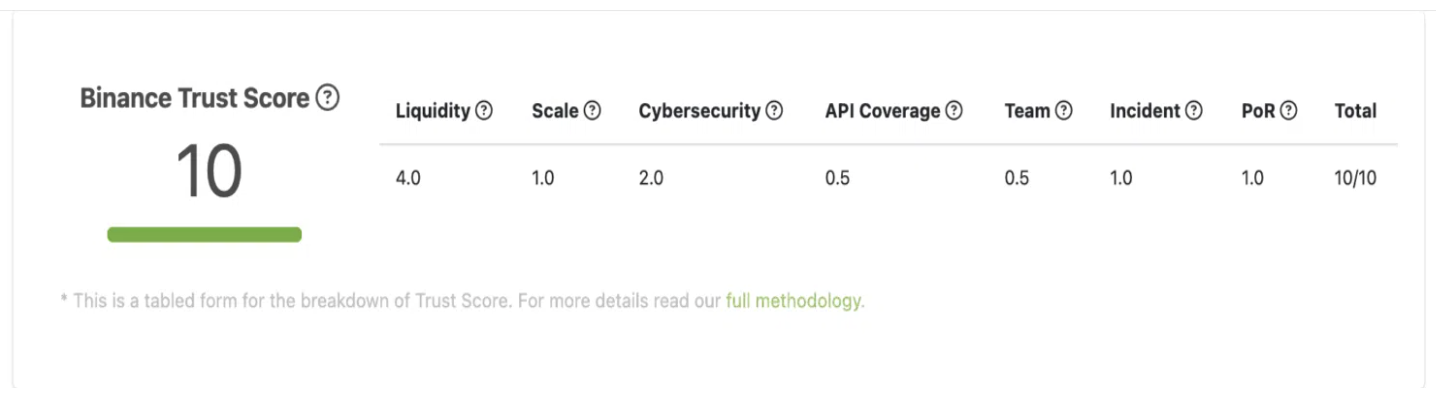Click the question mark next to Scale
The height and width of the screenshot is (414, 1436).
coord(592,111)
